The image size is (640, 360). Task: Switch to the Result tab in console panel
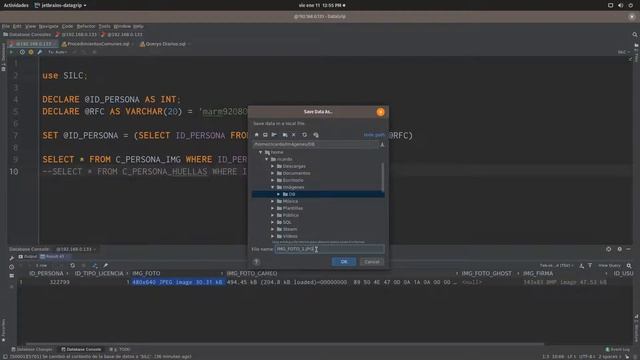55,256
